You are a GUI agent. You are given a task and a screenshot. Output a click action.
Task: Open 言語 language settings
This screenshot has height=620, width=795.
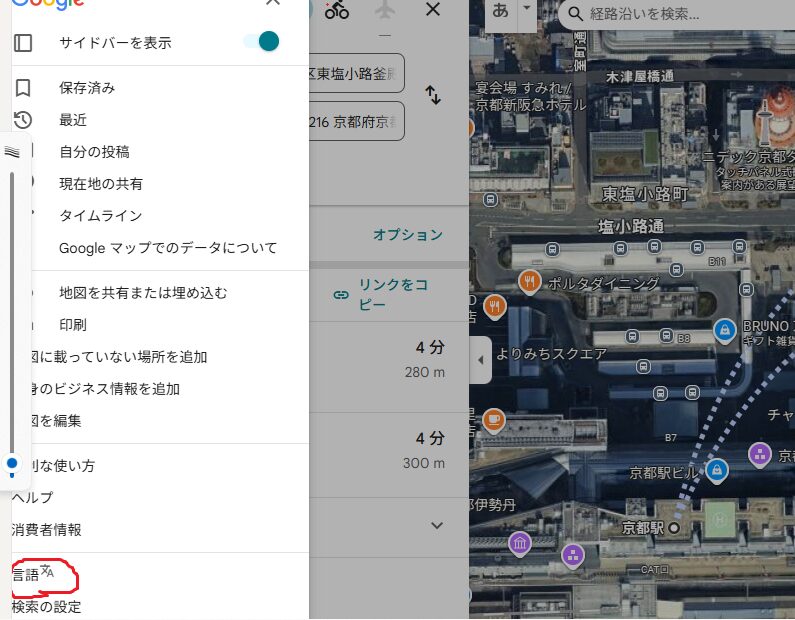[x=25, y=574]
